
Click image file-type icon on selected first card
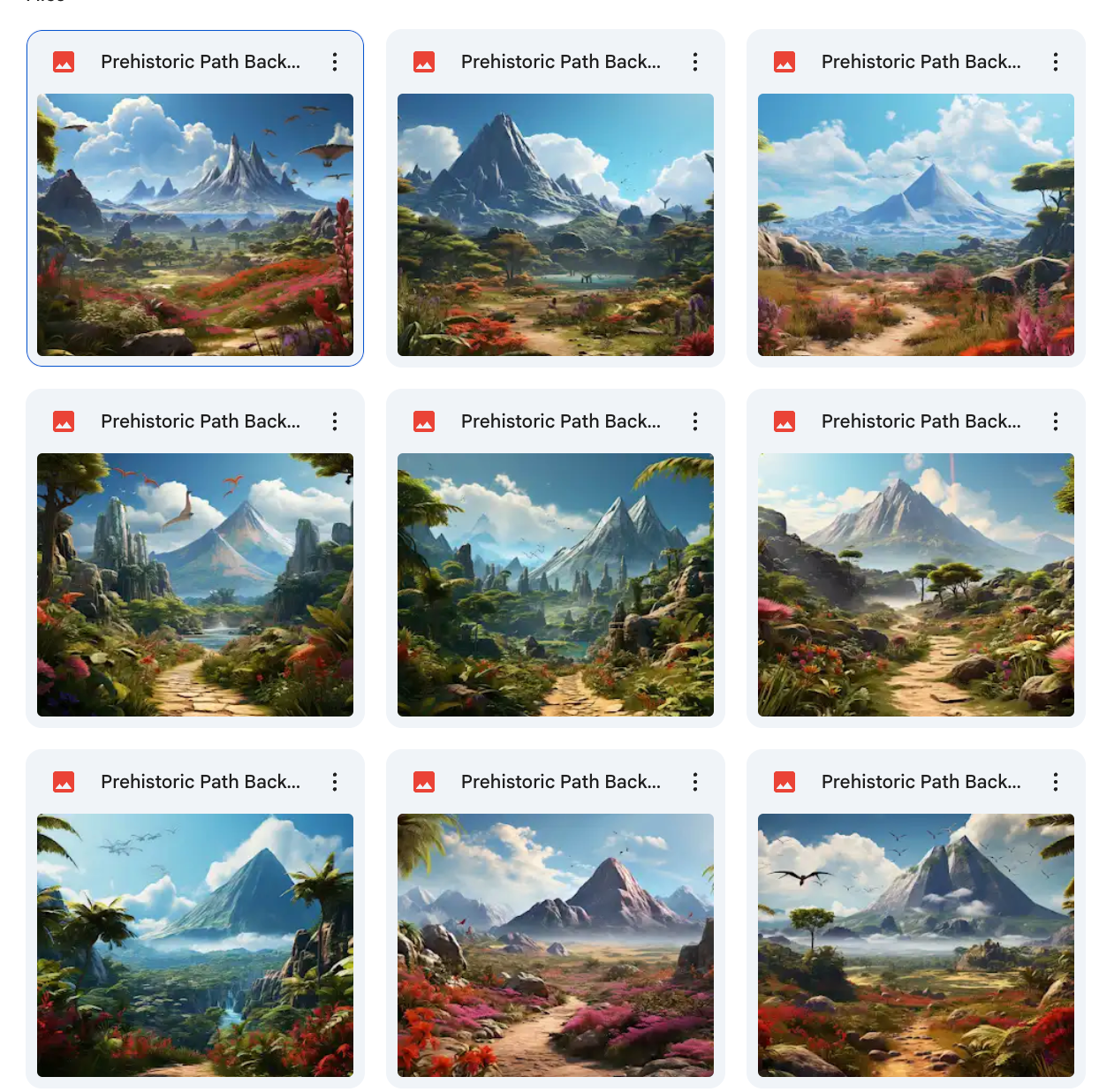click(x=64, y=62)
